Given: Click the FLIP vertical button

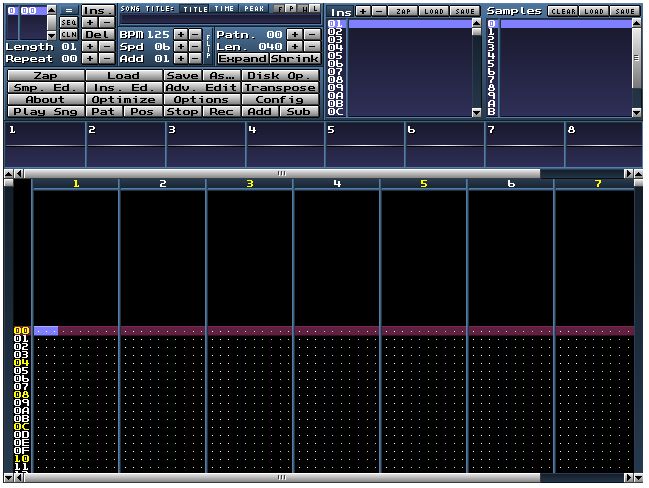Looking at the screenshot, I should [x=208, y=46].
